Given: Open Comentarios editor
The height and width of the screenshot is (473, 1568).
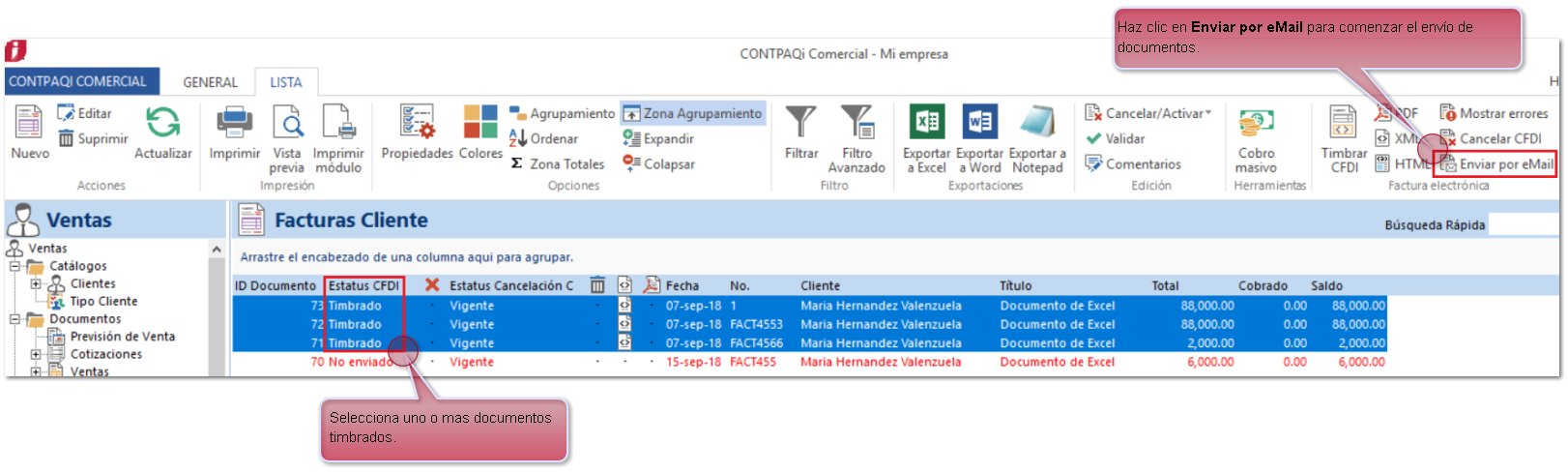Looking at the screenshot, I should click(x=1132, y=163).
